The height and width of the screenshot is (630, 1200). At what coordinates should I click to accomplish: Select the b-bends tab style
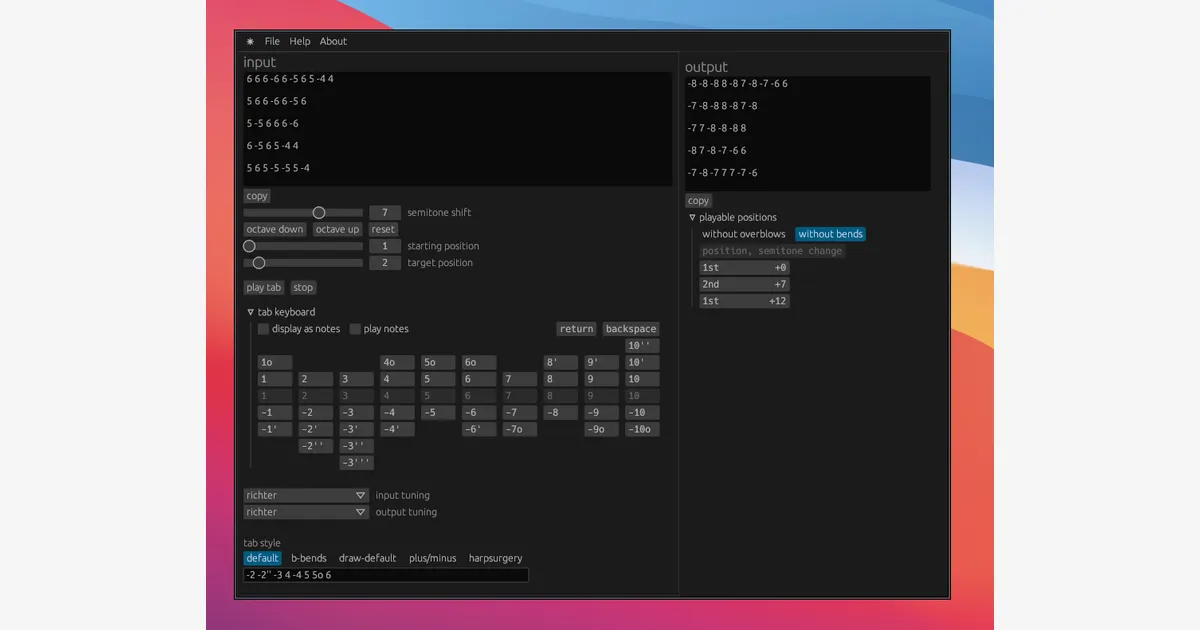[x=309, y=558]
